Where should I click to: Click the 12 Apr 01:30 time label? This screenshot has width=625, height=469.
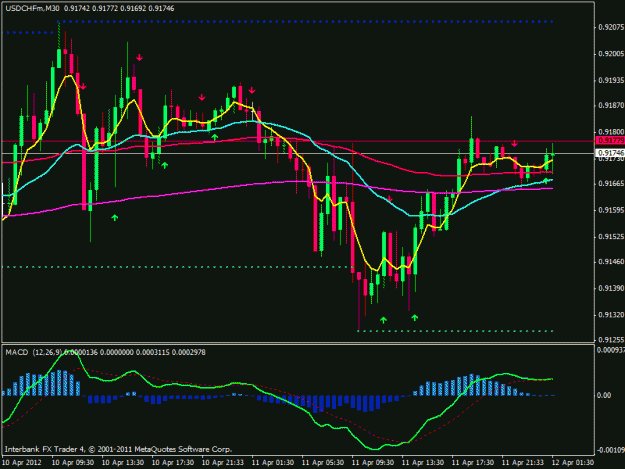click(573, 463)
